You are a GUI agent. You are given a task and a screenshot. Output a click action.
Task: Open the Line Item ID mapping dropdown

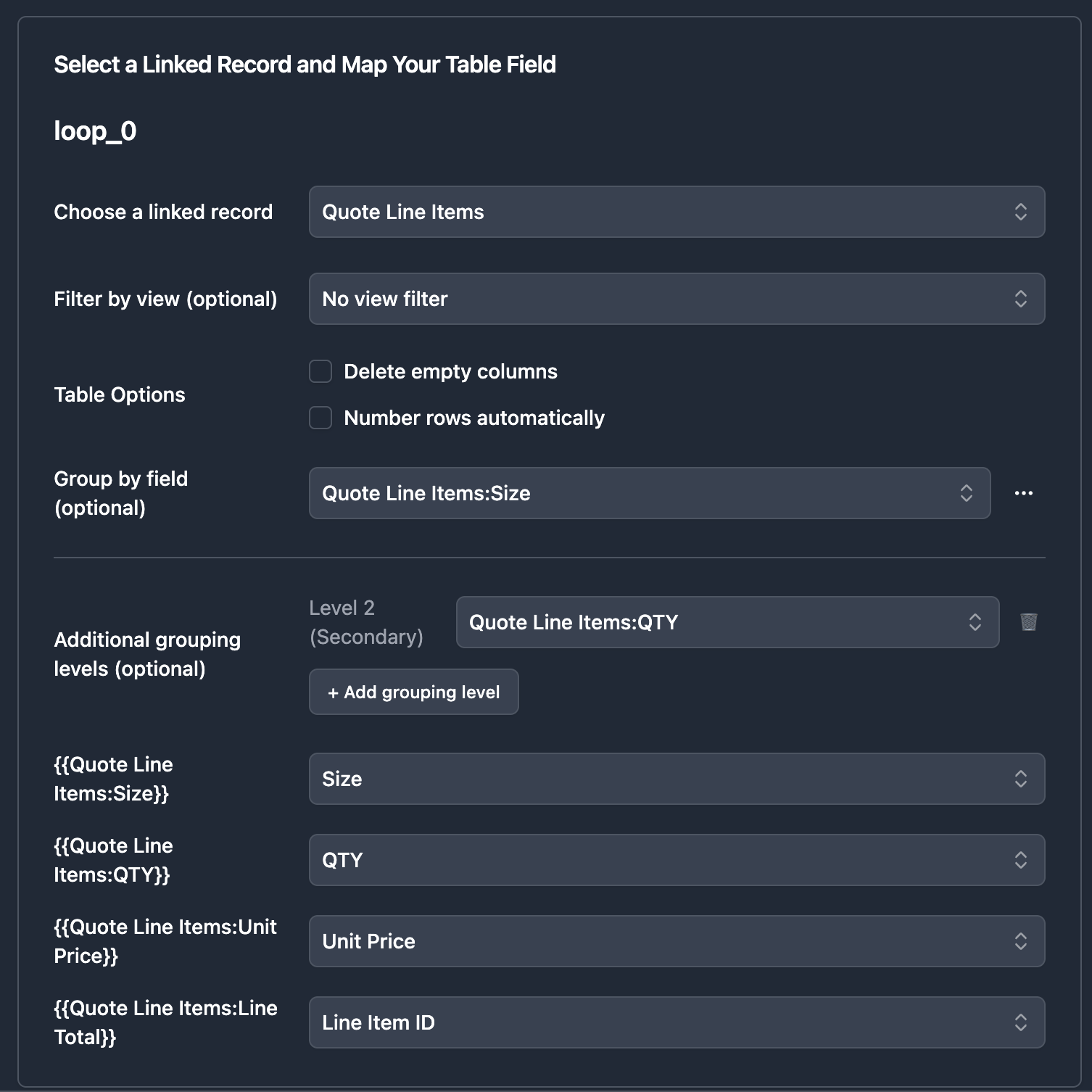(653, 1022)
